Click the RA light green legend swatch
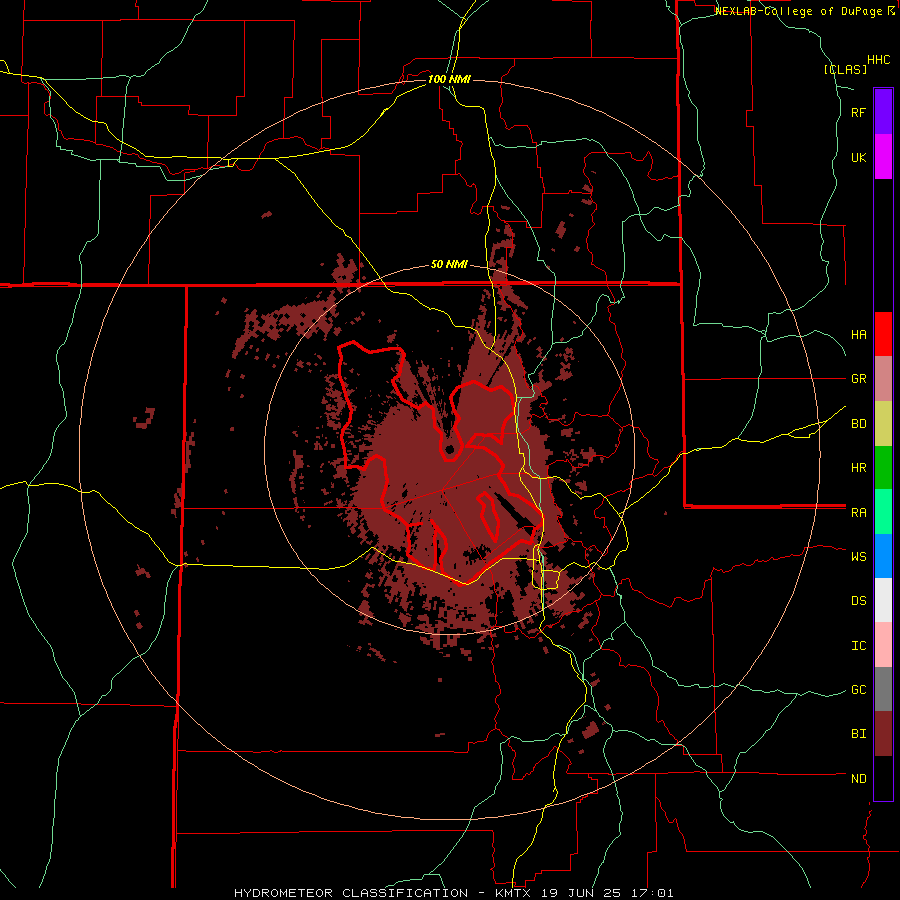900x900 pixels. (x=883, y=512)
